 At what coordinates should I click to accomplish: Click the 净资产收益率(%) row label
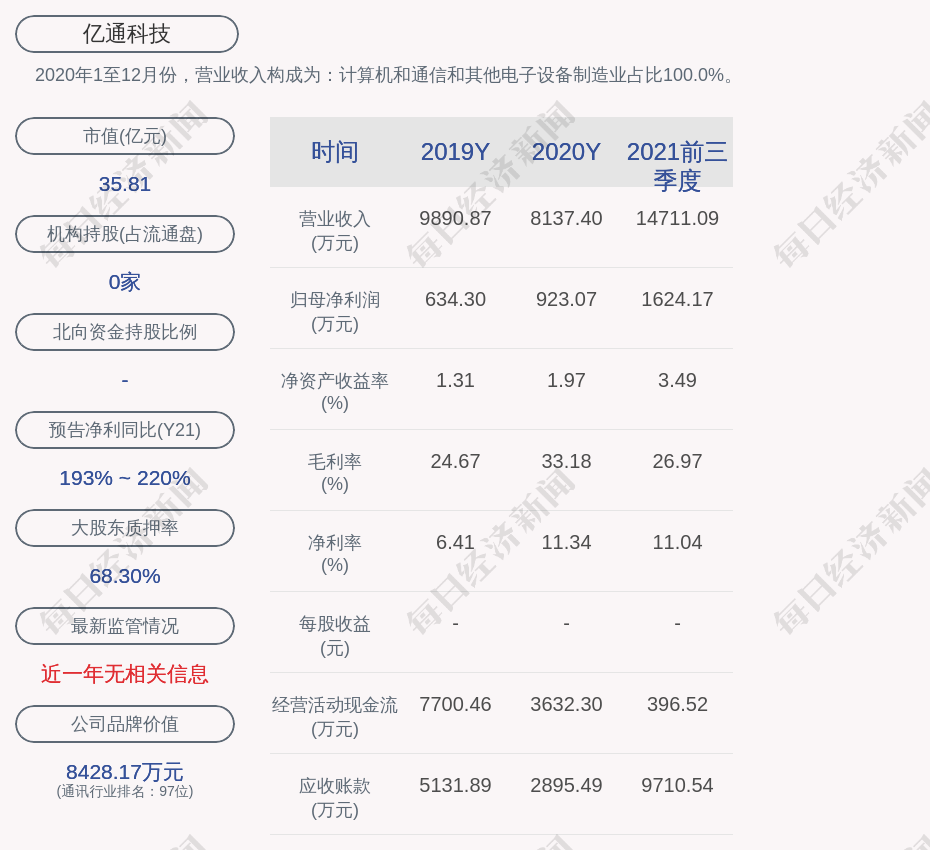(x=335, y=391)
